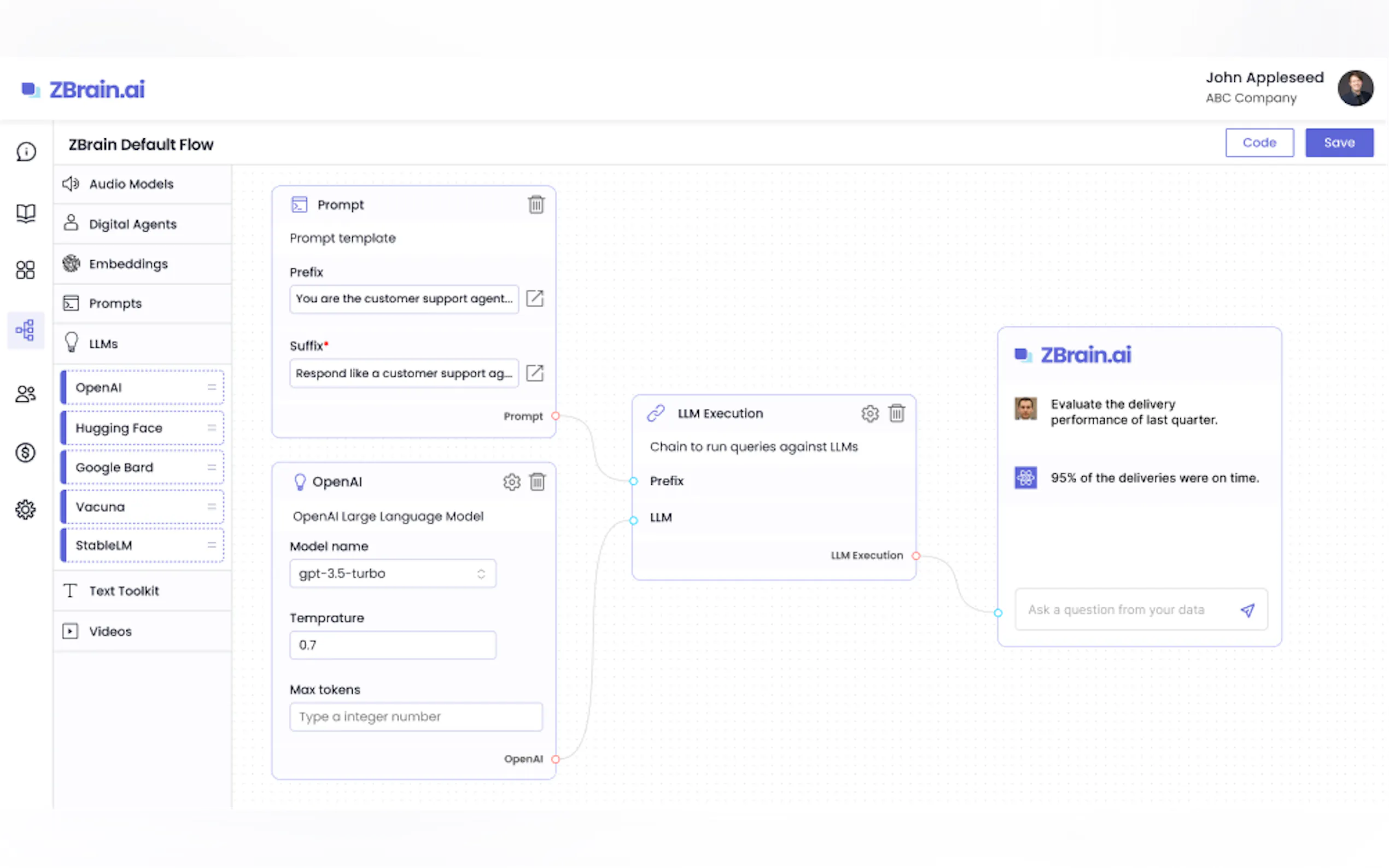Delete the Prompt node with trash icon
1389x868 pixels.
point(536,204)
